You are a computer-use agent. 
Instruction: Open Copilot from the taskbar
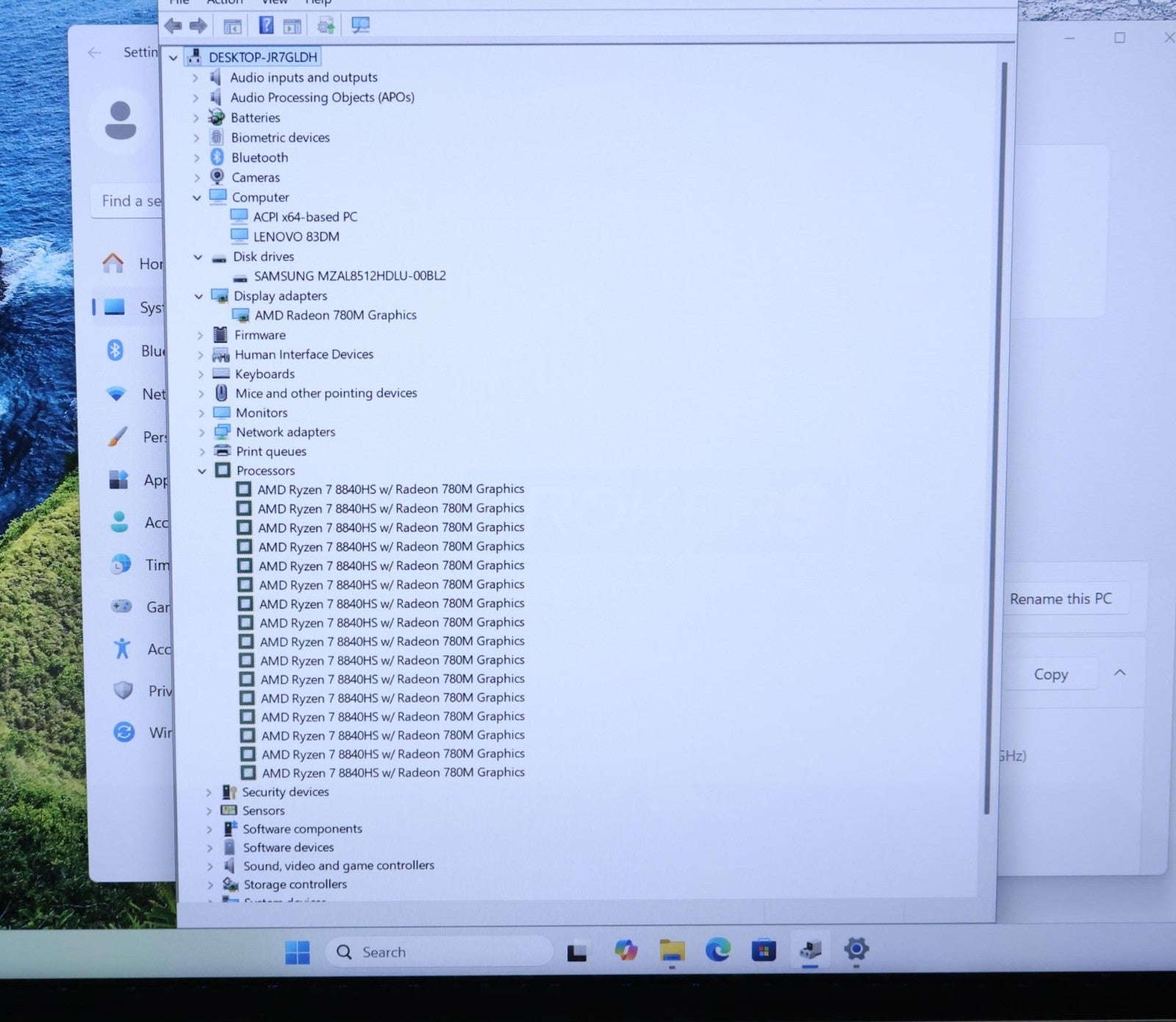[625, 951]
